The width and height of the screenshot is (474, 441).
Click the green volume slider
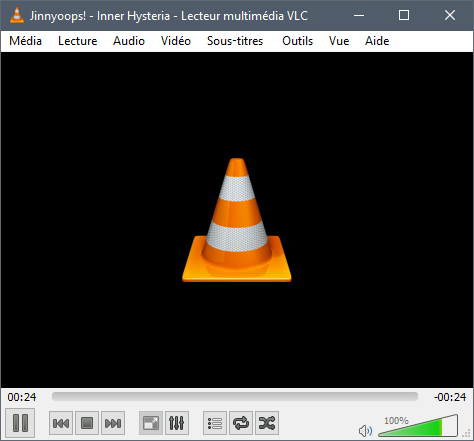[x=418, y=426]
